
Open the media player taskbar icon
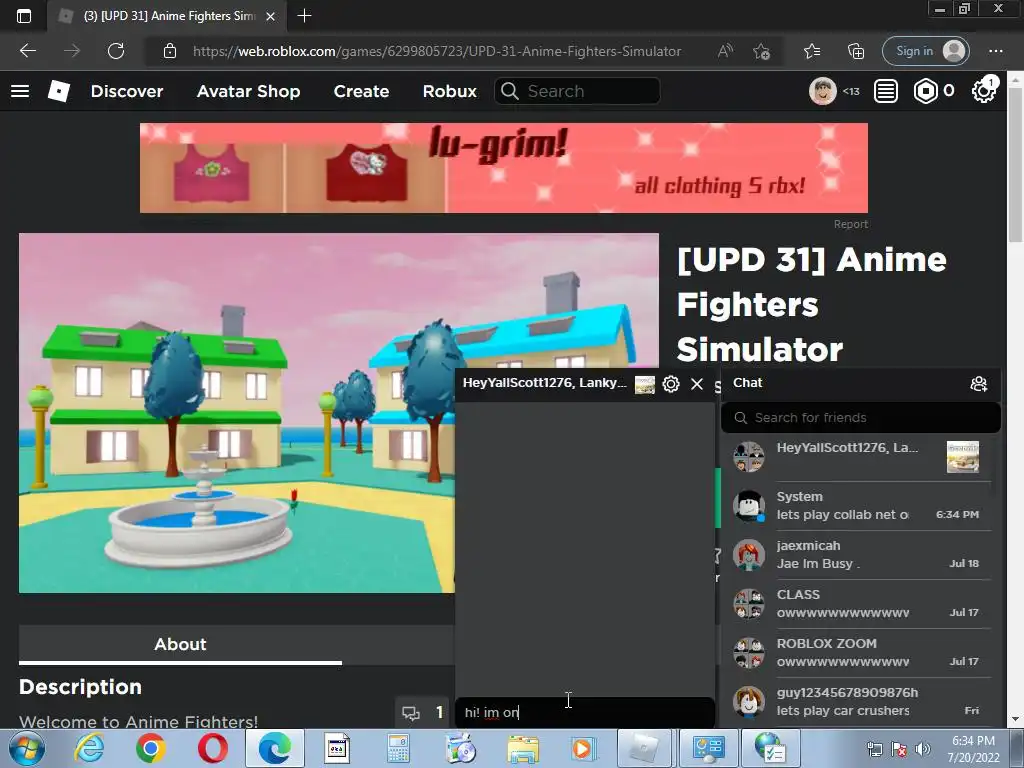(583, 748)
